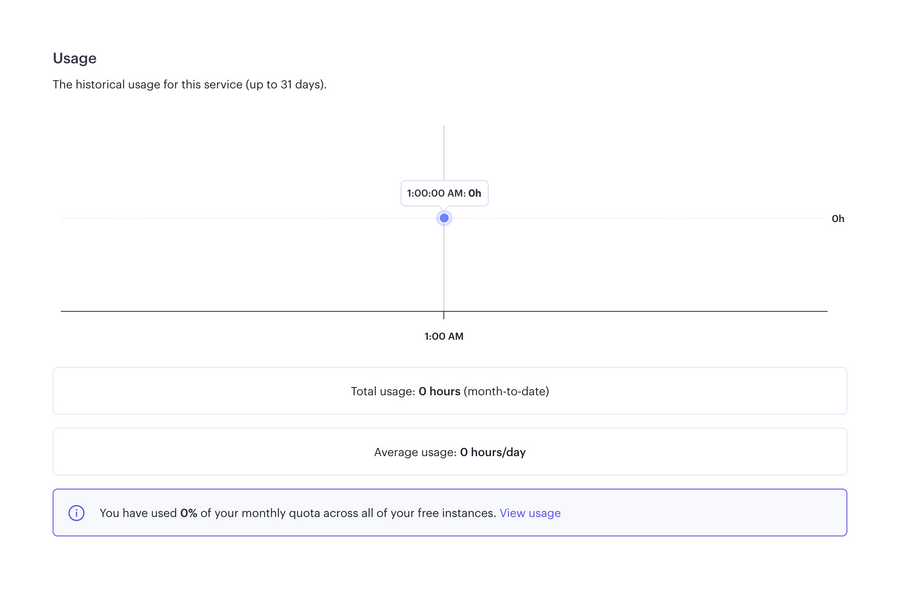The width and height of the screenshot is (900, 589).
Task: Click the 0h axis label on the right
Action: (838, 218)
